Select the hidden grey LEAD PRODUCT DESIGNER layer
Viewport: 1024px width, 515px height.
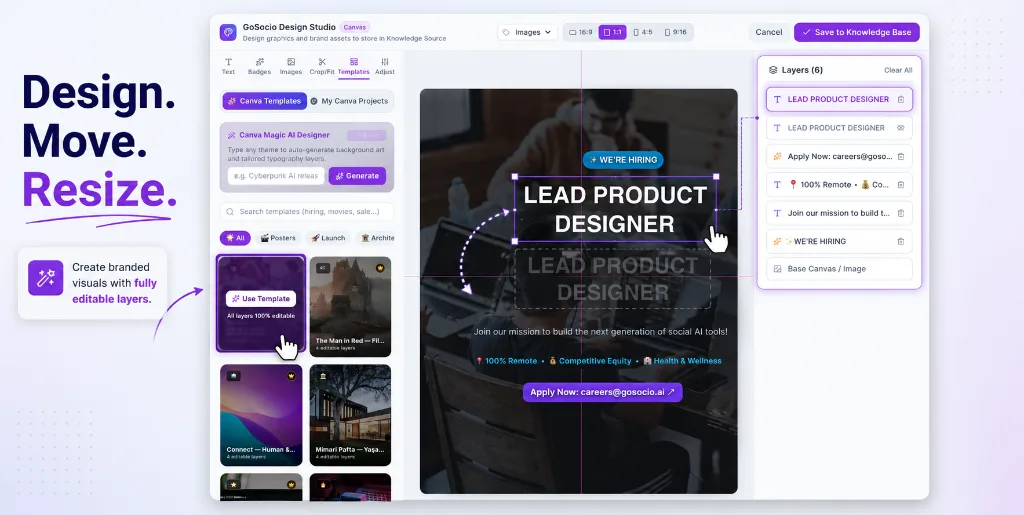[839, 128]
